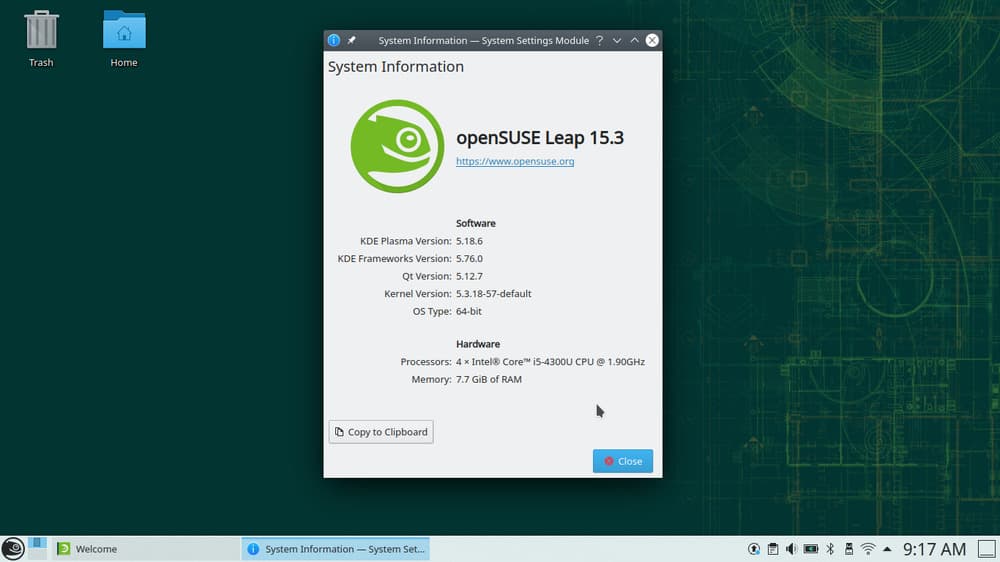
Task: Open the https://www.opensuse.org link
Action: point(515,161)
